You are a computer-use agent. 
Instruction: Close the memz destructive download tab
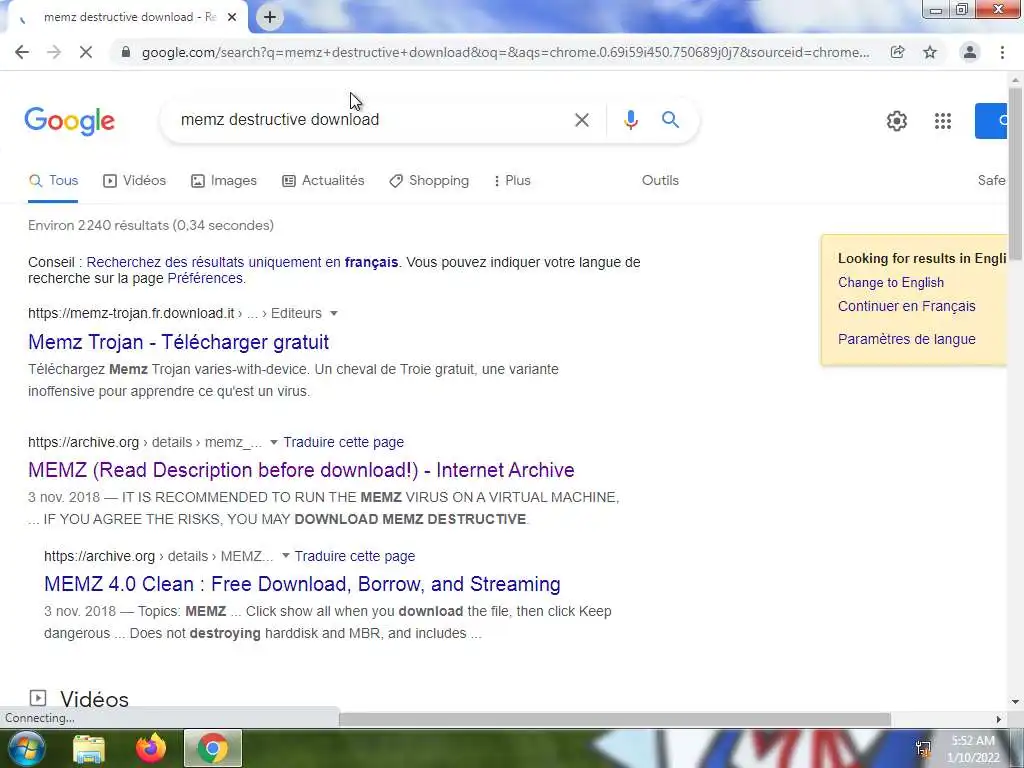click(232, 17)
